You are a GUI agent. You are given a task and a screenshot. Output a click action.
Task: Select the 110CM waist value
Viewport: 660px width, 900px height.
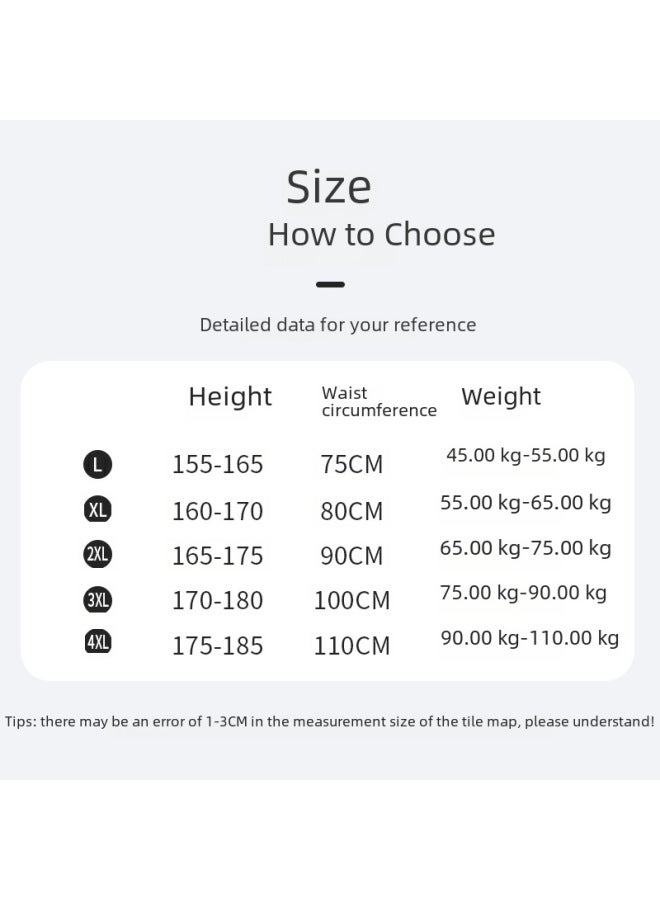tap(352, 646)
